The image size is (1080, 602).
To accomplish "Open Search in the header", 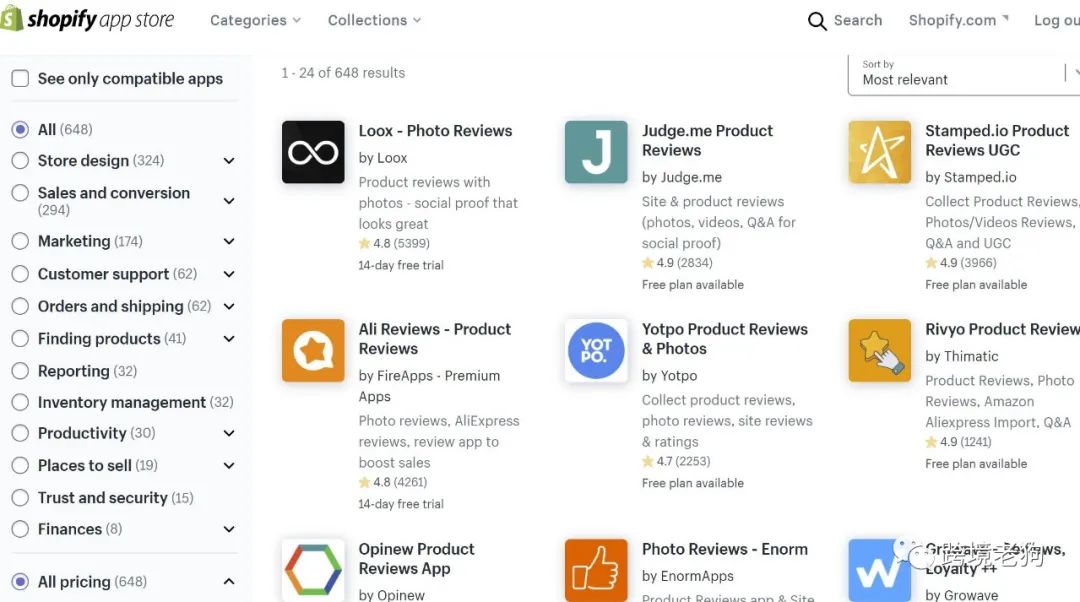I will pos(858,21).
